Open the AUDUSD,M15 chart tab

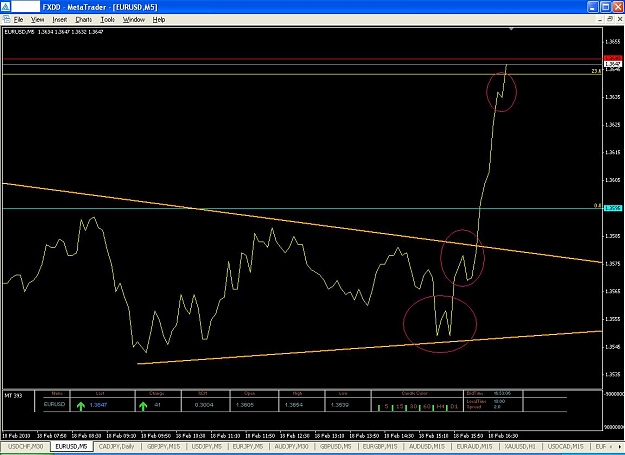pyautogui.click(x=427, y=447)
